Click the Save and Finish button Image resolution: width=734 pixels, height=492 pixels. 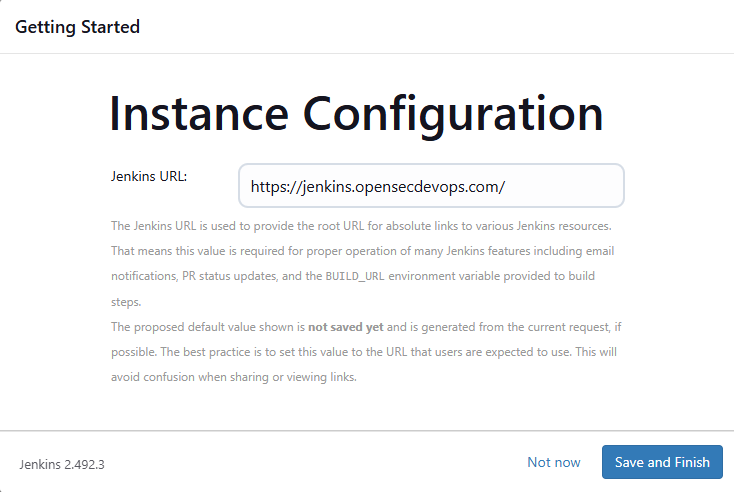[x=662, y=462]
